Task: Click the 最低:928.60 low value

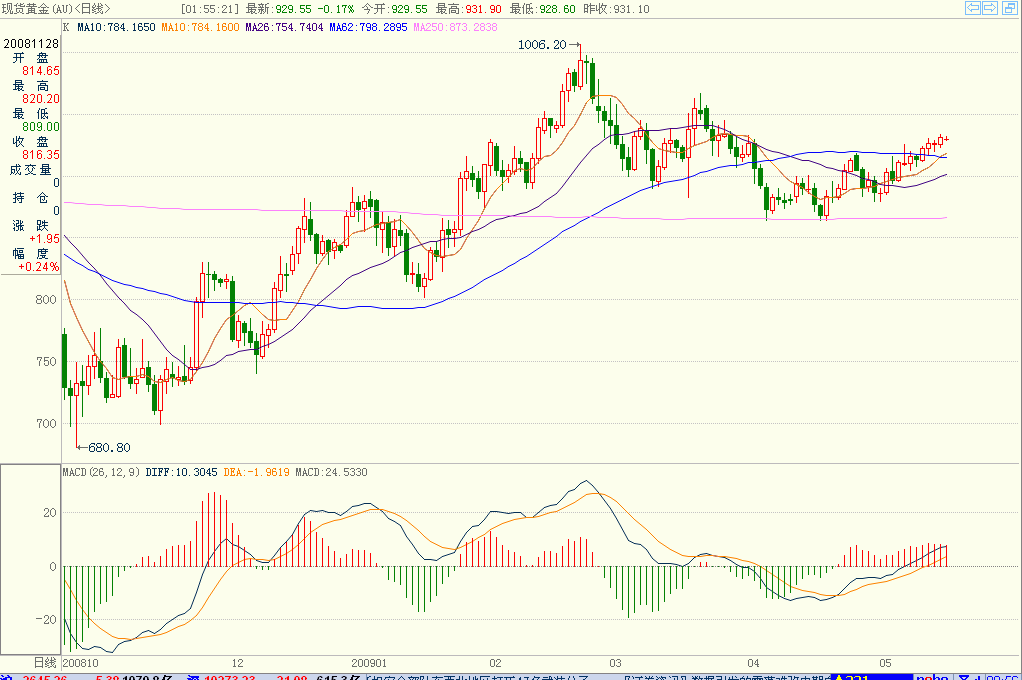Action: (x=542, y=9)
